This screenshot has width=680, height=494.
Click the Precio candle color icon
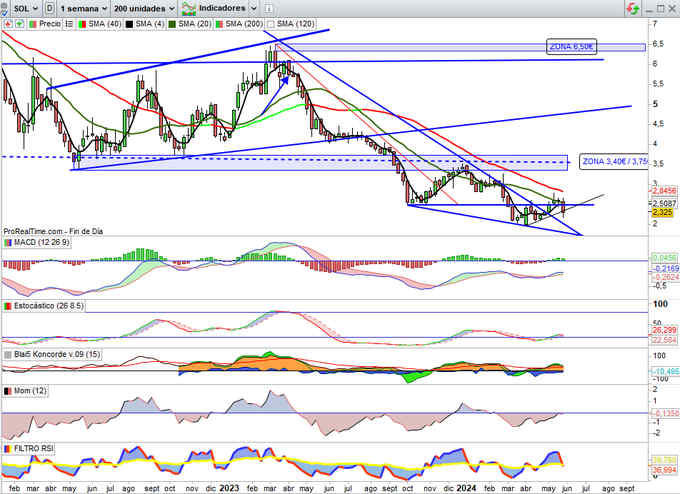33,24
